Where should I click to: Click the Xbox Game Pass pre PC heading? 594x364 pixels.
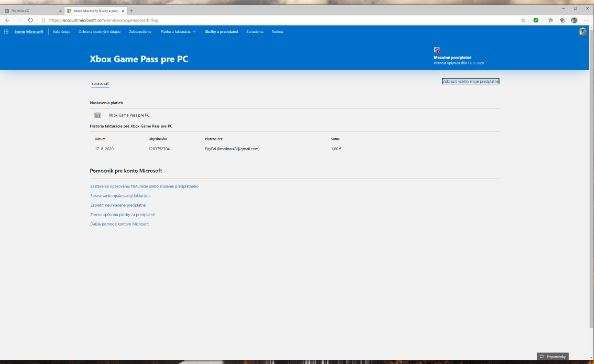pos(139,59)
